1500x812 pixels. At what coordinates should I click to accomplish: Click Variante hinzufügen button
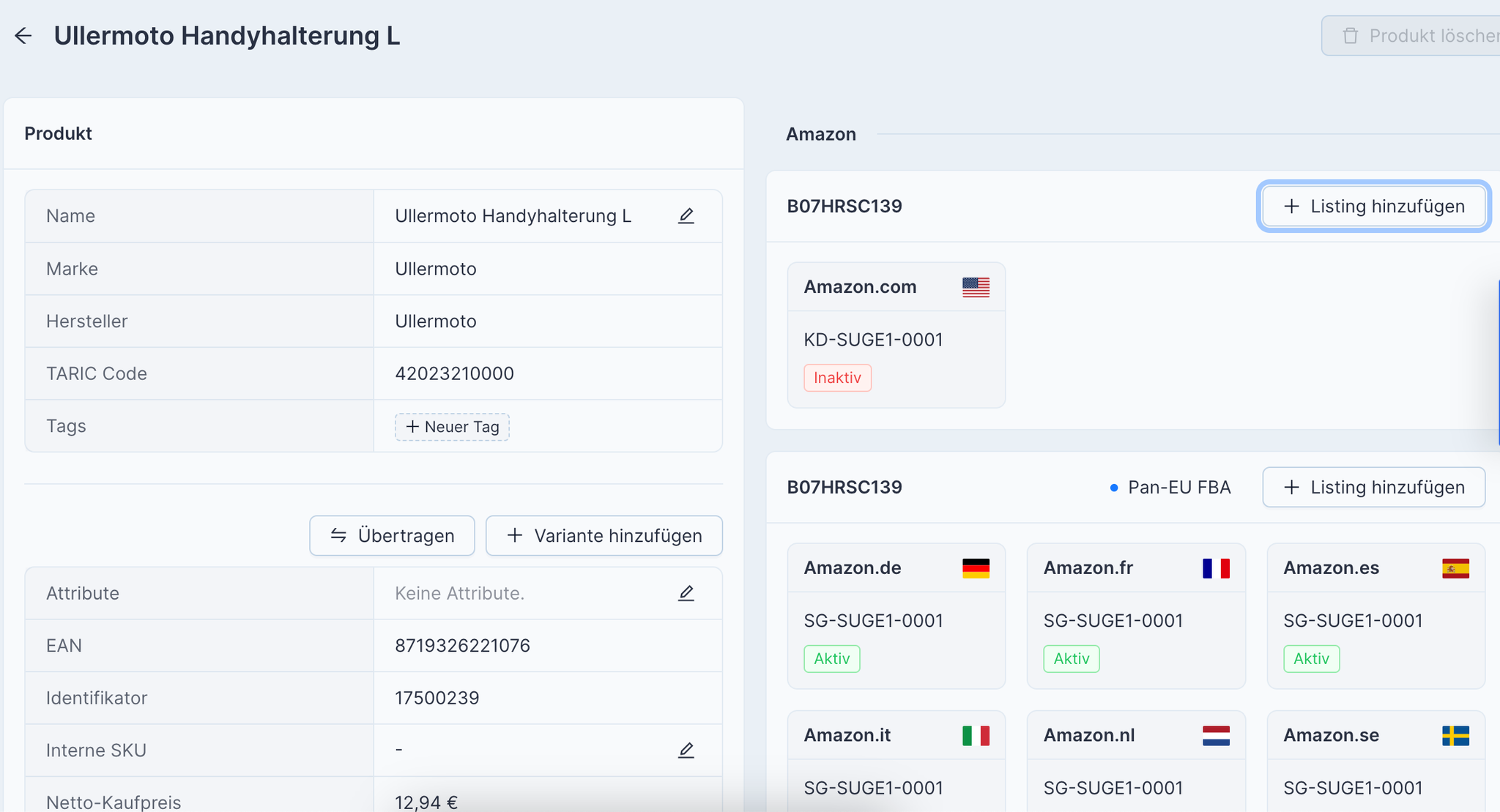point(604,536)
